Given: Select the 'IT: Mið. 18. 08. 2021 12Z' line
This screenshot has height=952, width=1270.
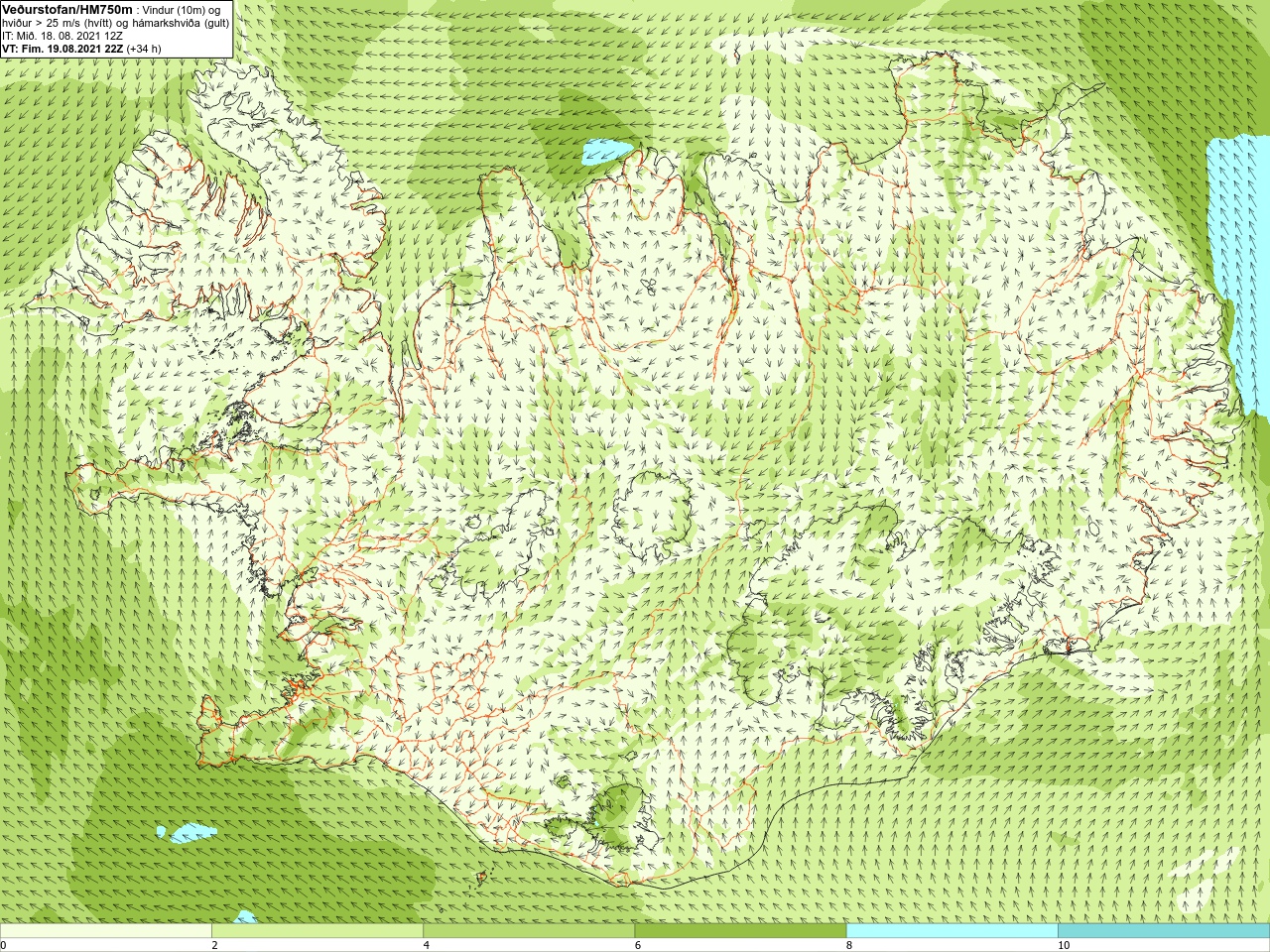Looking at the screenshot, I should pyautogui.click(x=63, y=36).
